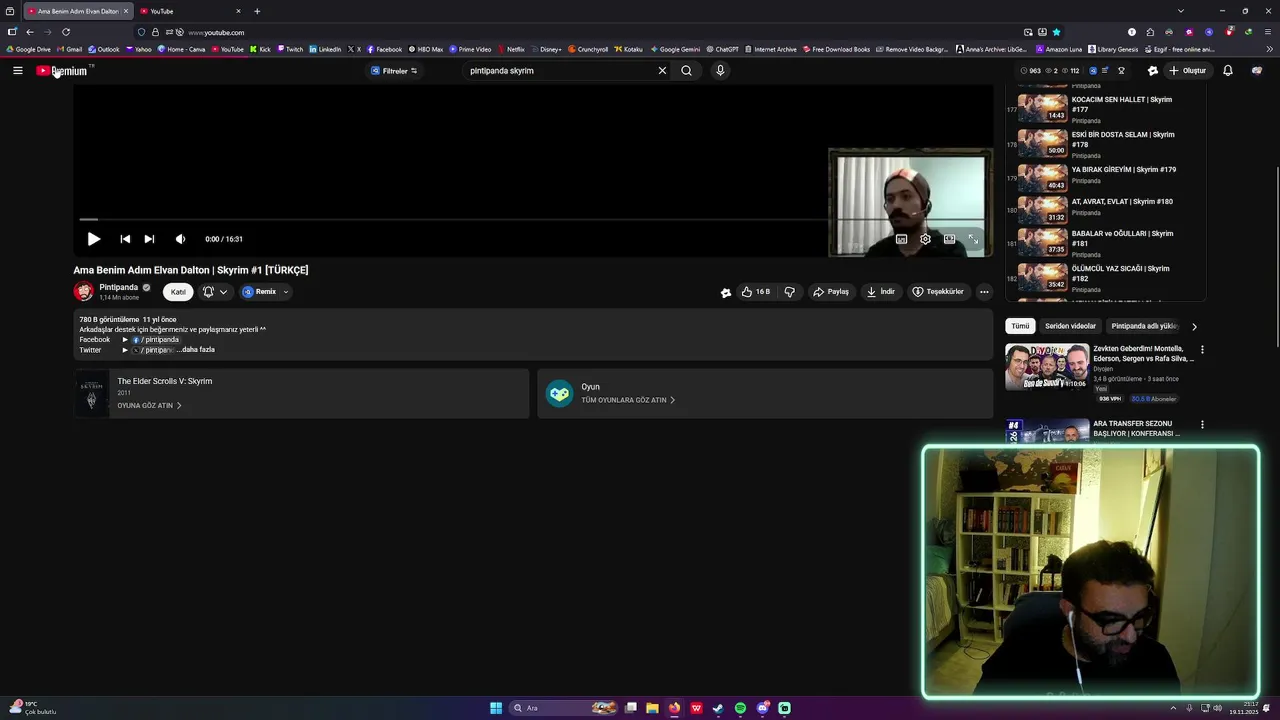
Task: Open TÜM OYUNLARA GÖZ ATIN link
Action: pyautogui.click(x=628, y=400)
